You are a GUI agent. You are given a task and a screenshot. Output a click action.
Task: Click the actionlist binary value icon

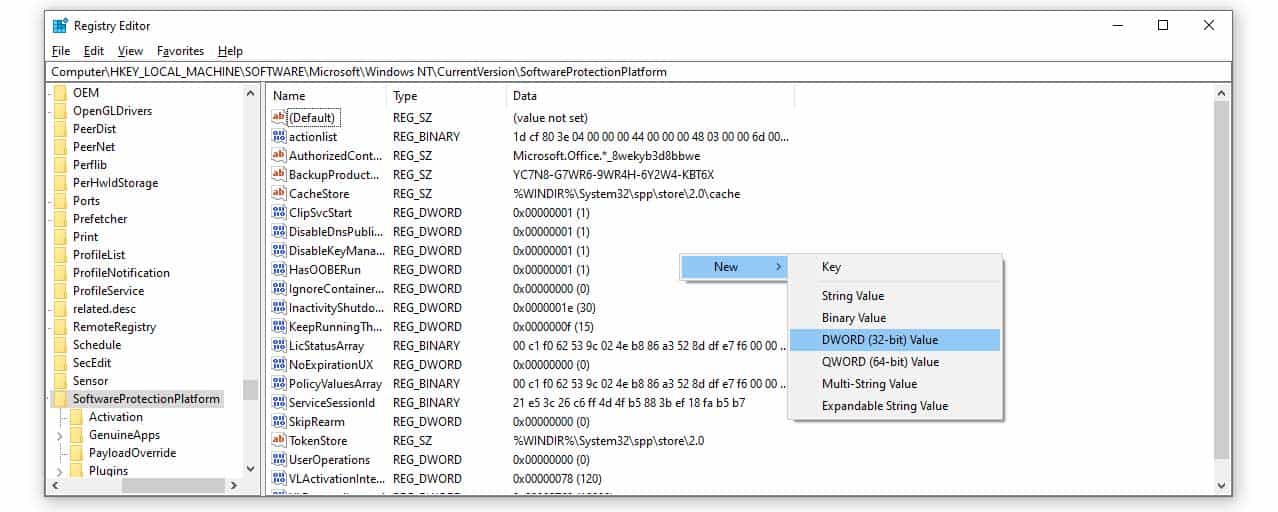click(x=279, y=136)
